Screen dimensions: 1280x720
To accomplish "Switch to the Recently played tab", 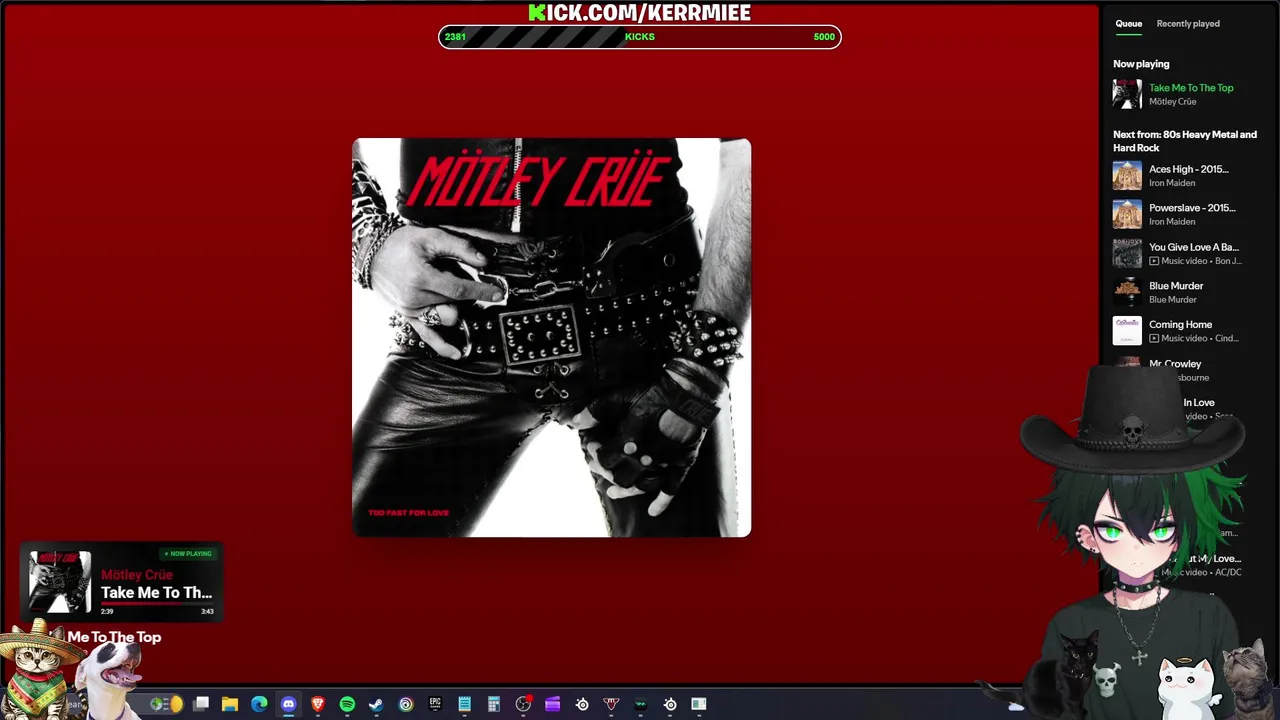I will (1188, 23).
